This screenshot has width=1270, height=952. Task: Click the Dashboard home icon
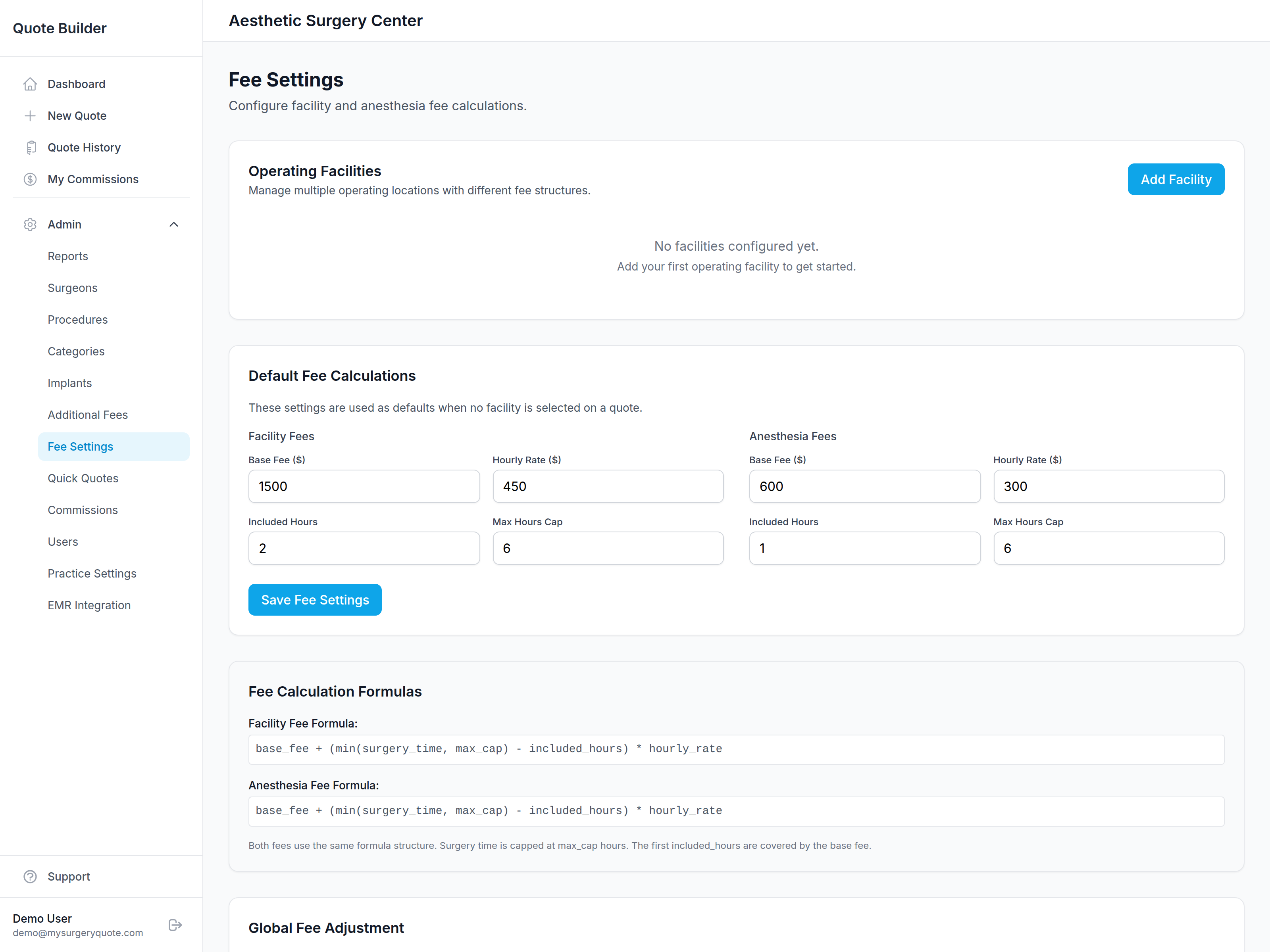pos(31,84)
